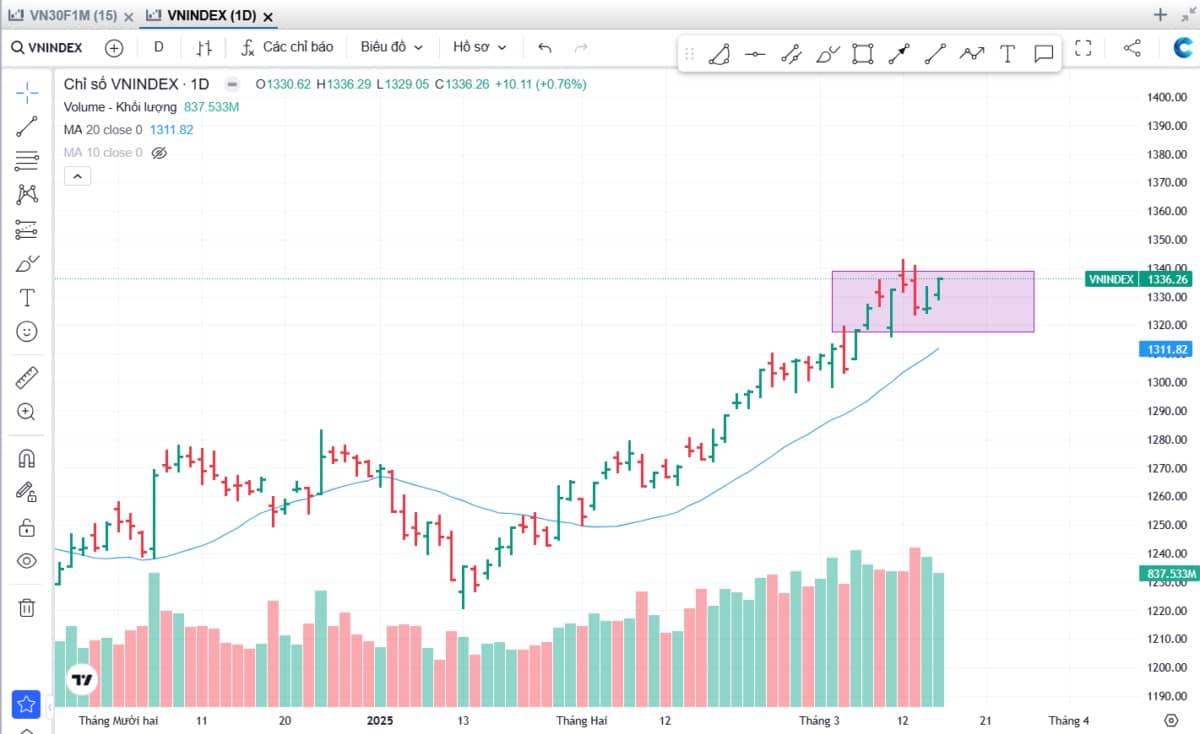Select the text annotation tool in left sidebar
This screenshot has height=734, width=1200.
coord(27,298)
